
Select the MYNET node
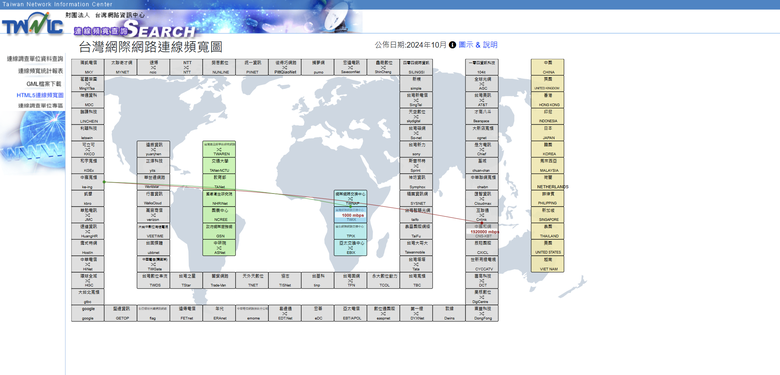(121, 67)
